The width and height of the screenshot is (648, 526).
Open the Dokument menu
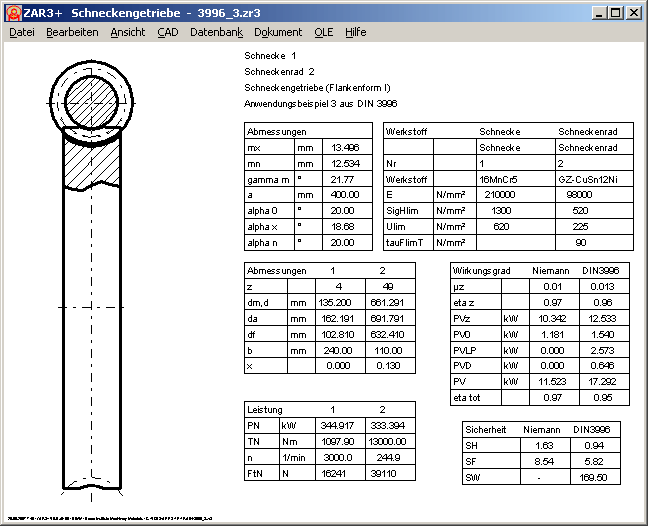click(x=278, y=32)
